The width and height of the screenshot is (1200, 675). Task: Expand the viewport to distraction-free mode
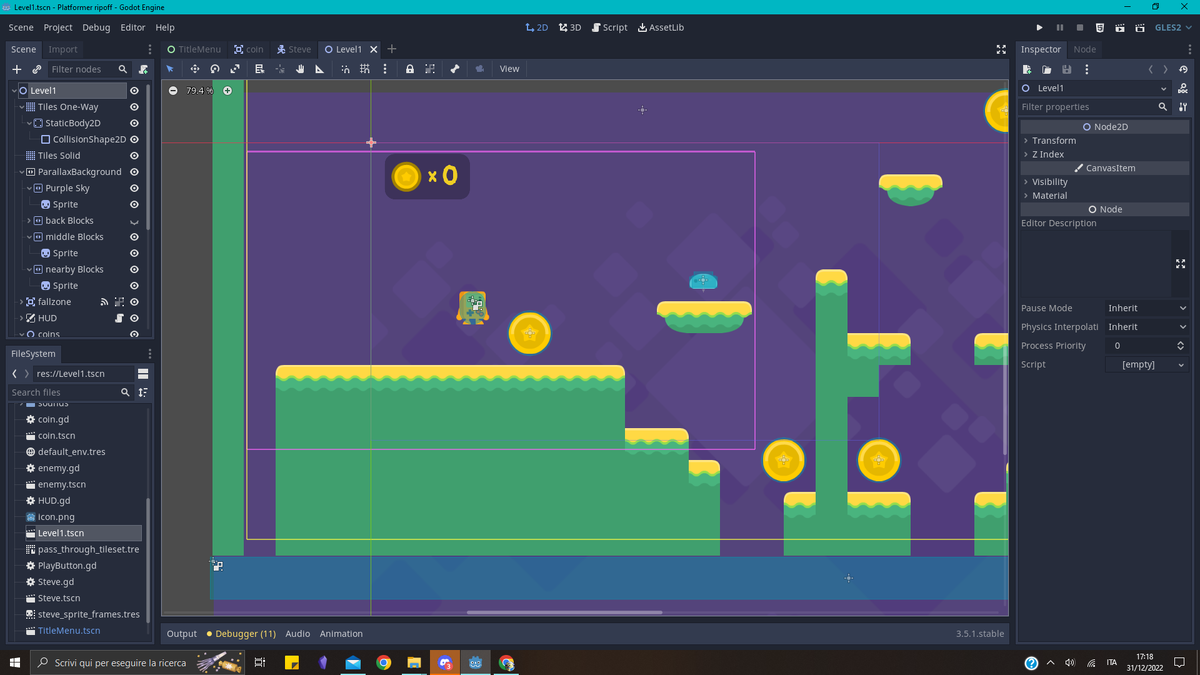(x=1001, y=49)
